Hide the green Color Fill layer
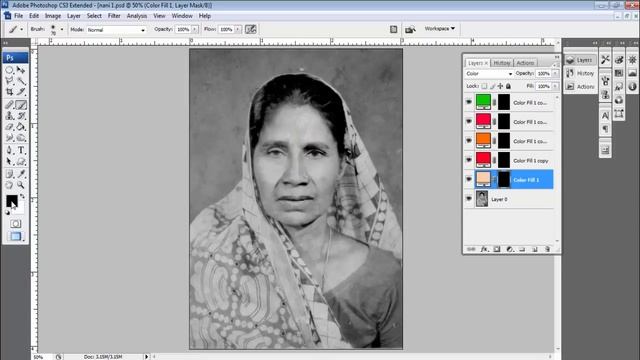640x360 pixels. 469,102
